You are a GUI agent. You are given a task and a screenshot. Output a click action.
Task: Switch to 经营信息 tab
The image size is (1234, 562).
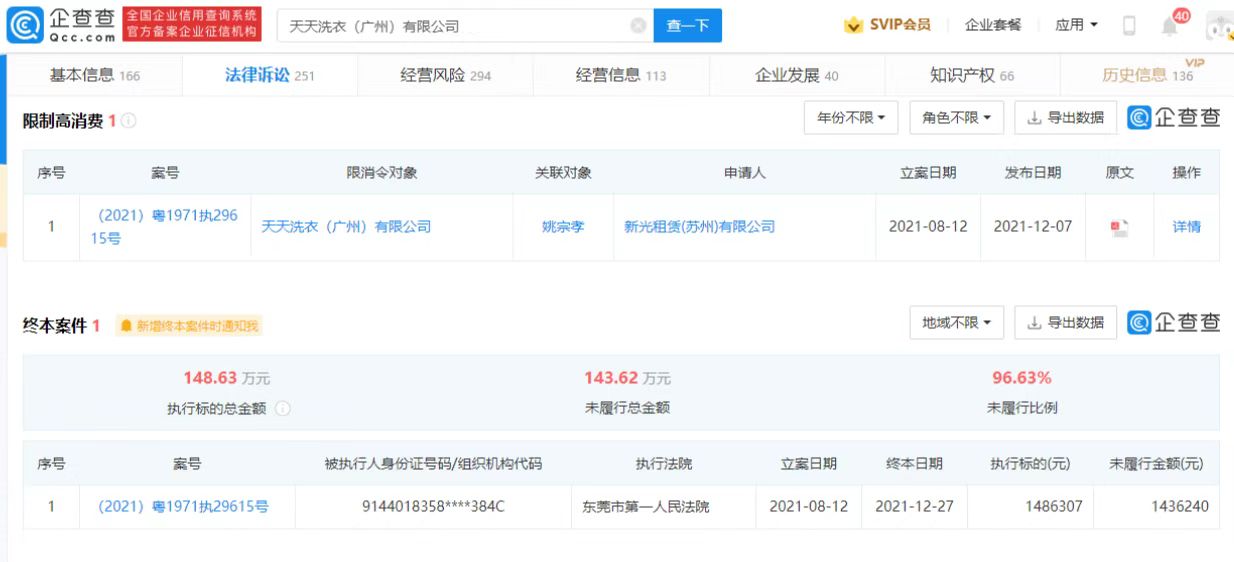coord(621,75)
